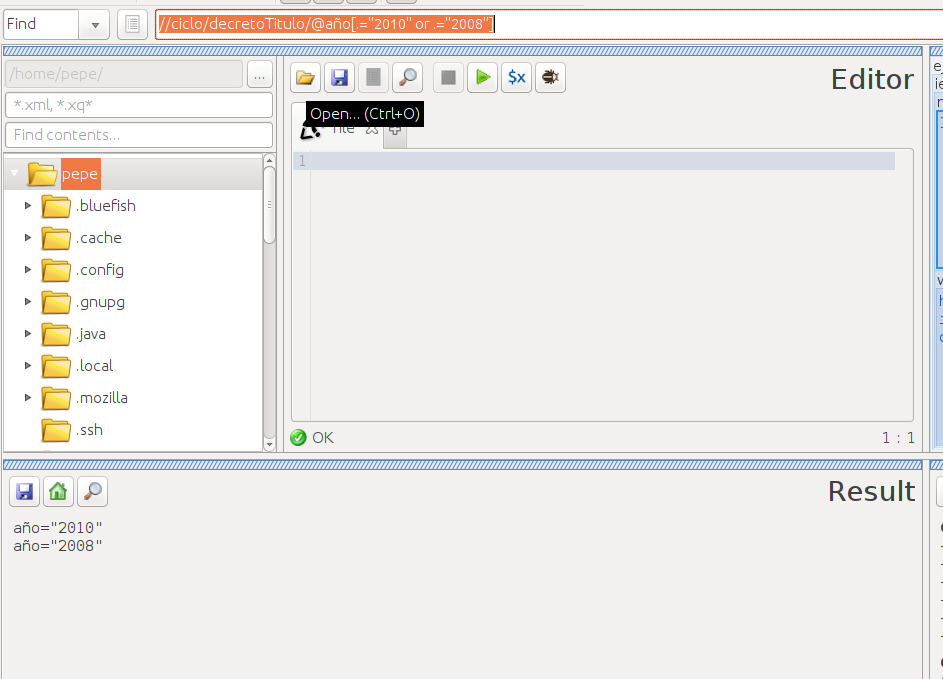Click the Save icon in Editor toolbar

pyautogui.click(x=339, y=78)
